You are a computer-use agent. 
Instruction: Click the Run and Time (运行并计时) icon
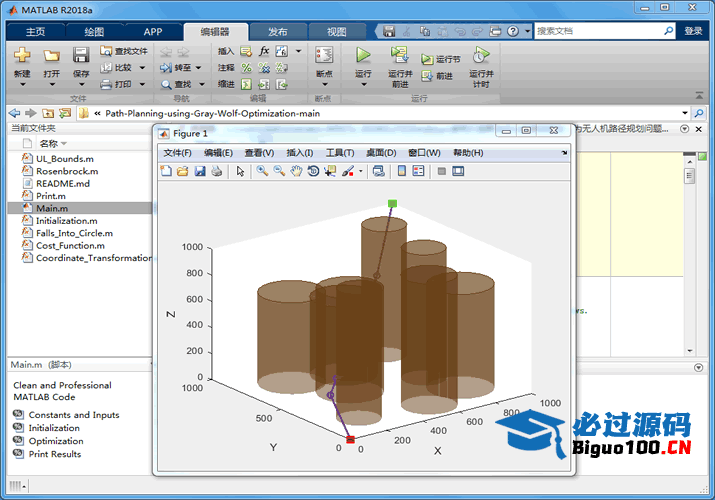click(481, 55)
